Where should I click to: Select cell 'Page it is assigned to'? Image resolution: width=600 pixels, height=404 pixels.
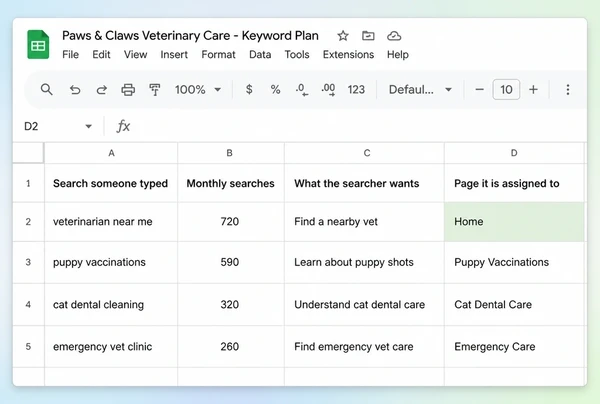[514, 183]
